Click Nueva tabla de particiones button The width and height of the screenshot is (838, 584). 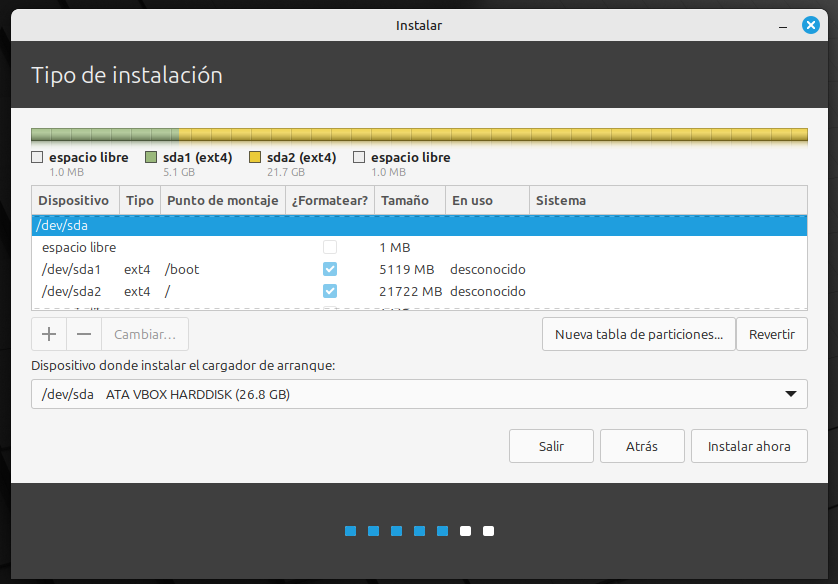click(638, 334)
